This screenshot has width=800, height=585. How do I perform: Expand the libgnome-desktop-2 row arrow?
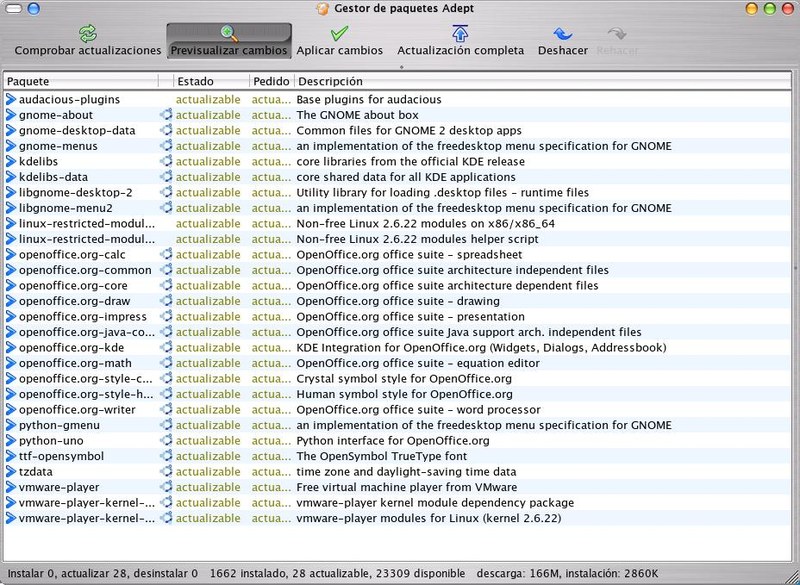[11, 192]
